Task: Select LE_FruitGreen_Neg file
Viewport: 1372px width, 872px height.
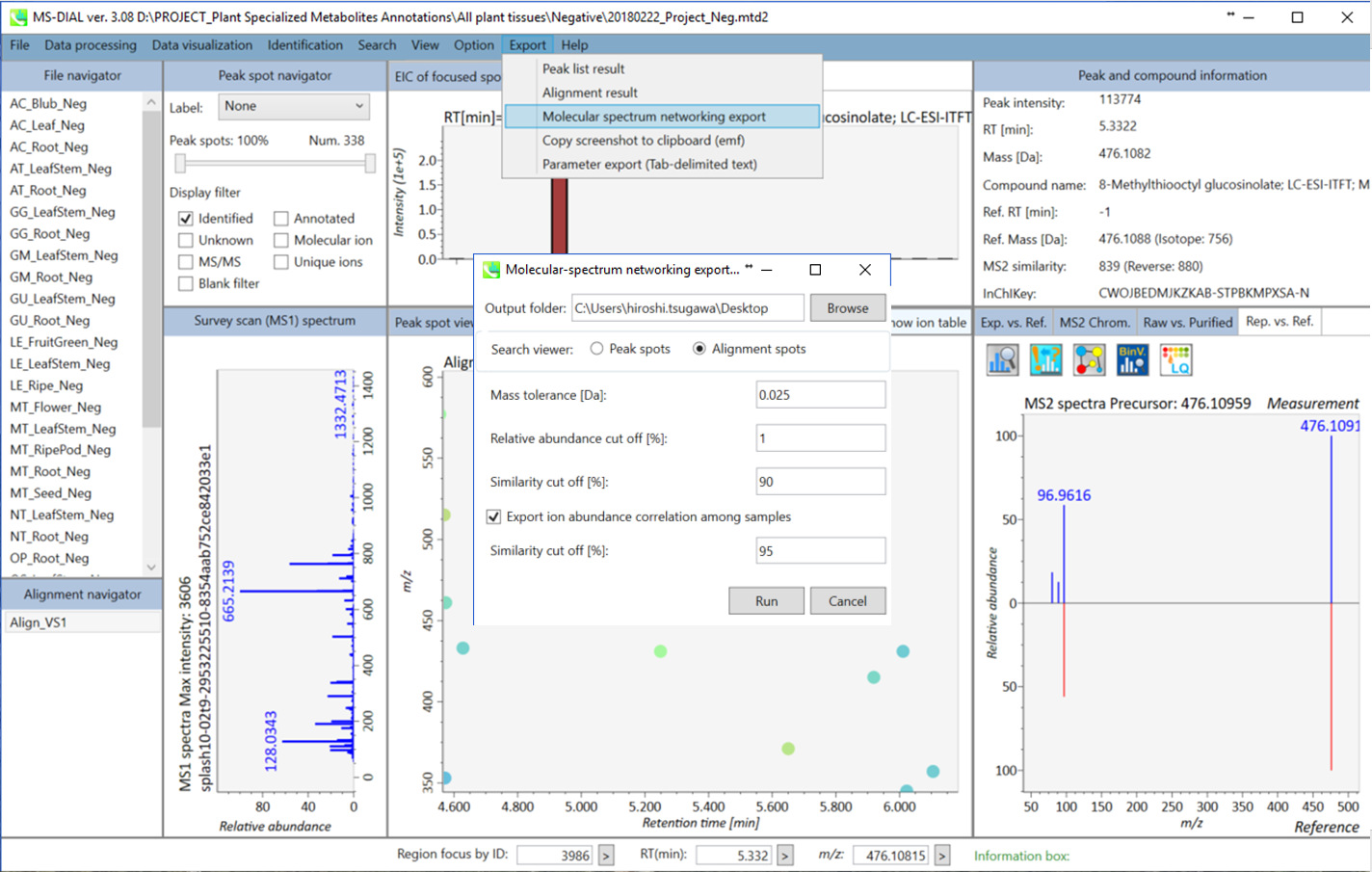Action: click(64, 342)
